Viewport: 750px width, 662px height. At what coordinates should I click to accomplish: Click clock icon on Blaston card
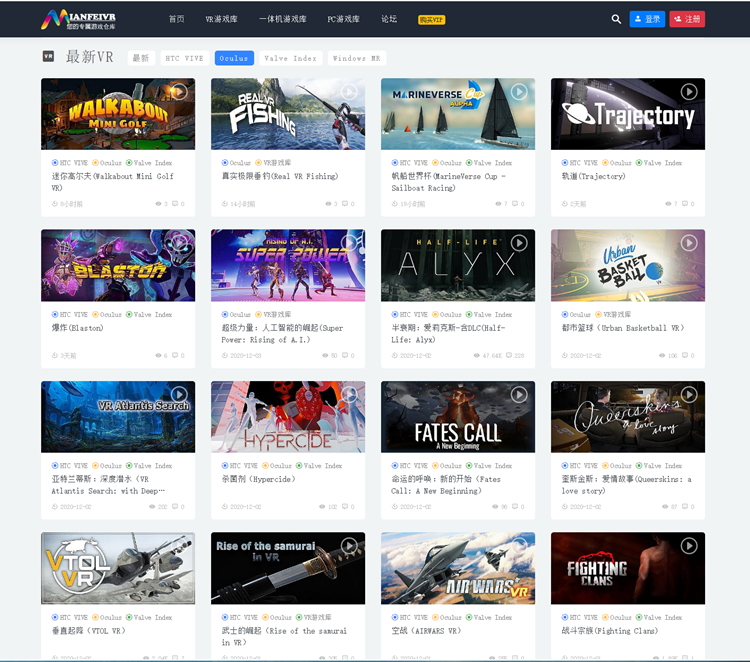(x=55, y=355)
